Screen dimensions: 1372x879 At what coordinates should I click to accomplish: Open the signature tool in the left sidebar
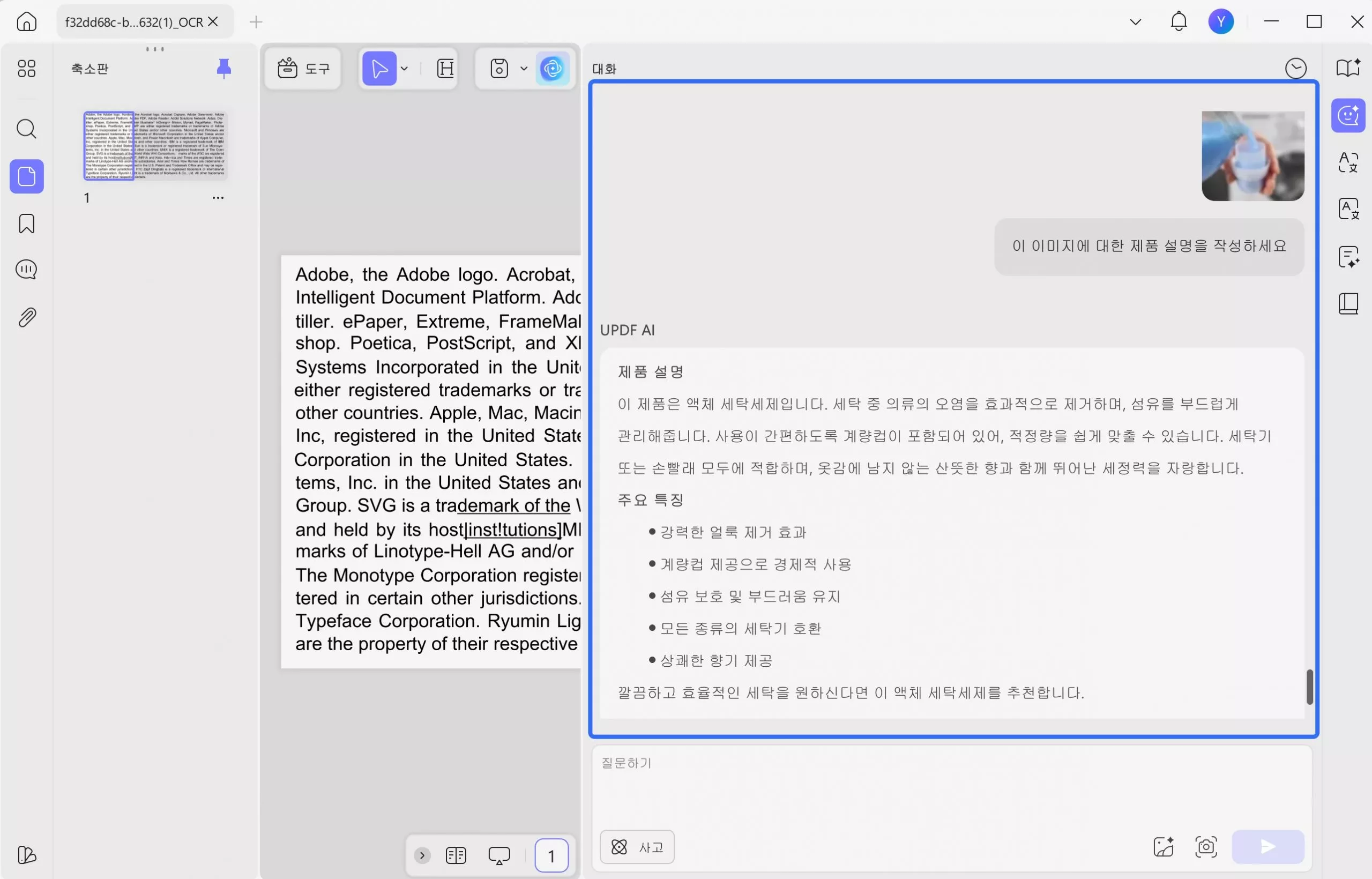click(27, 854)
